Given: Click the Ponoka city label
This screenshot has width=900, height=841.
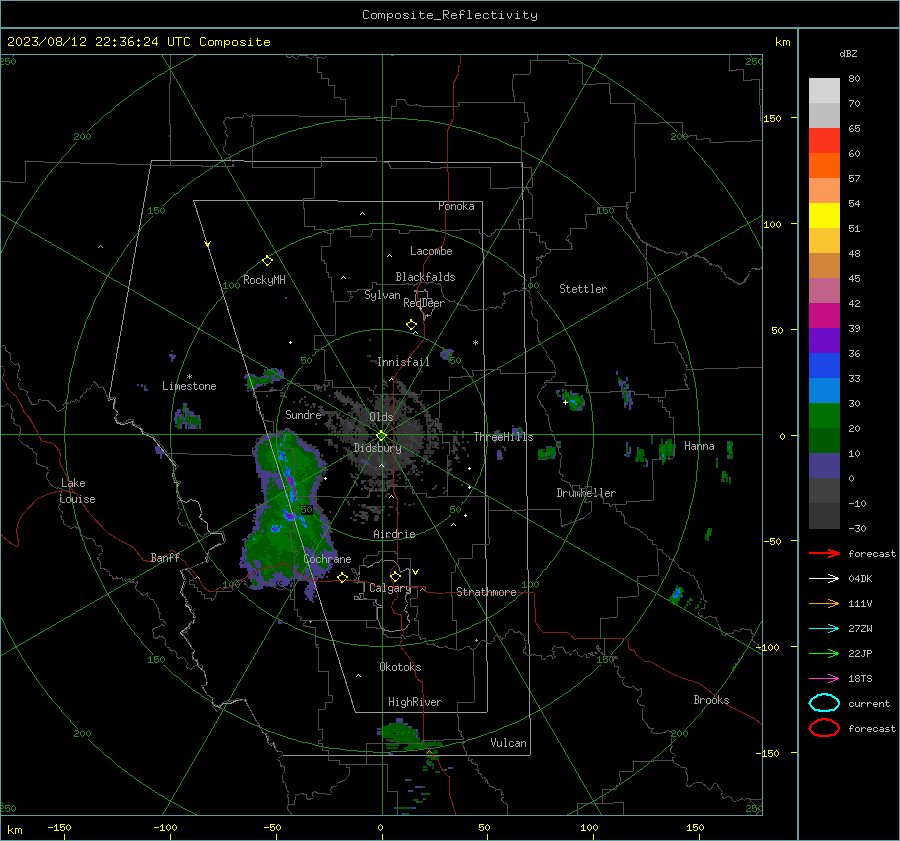Looking at the screenshot, I should click(456, 206).
